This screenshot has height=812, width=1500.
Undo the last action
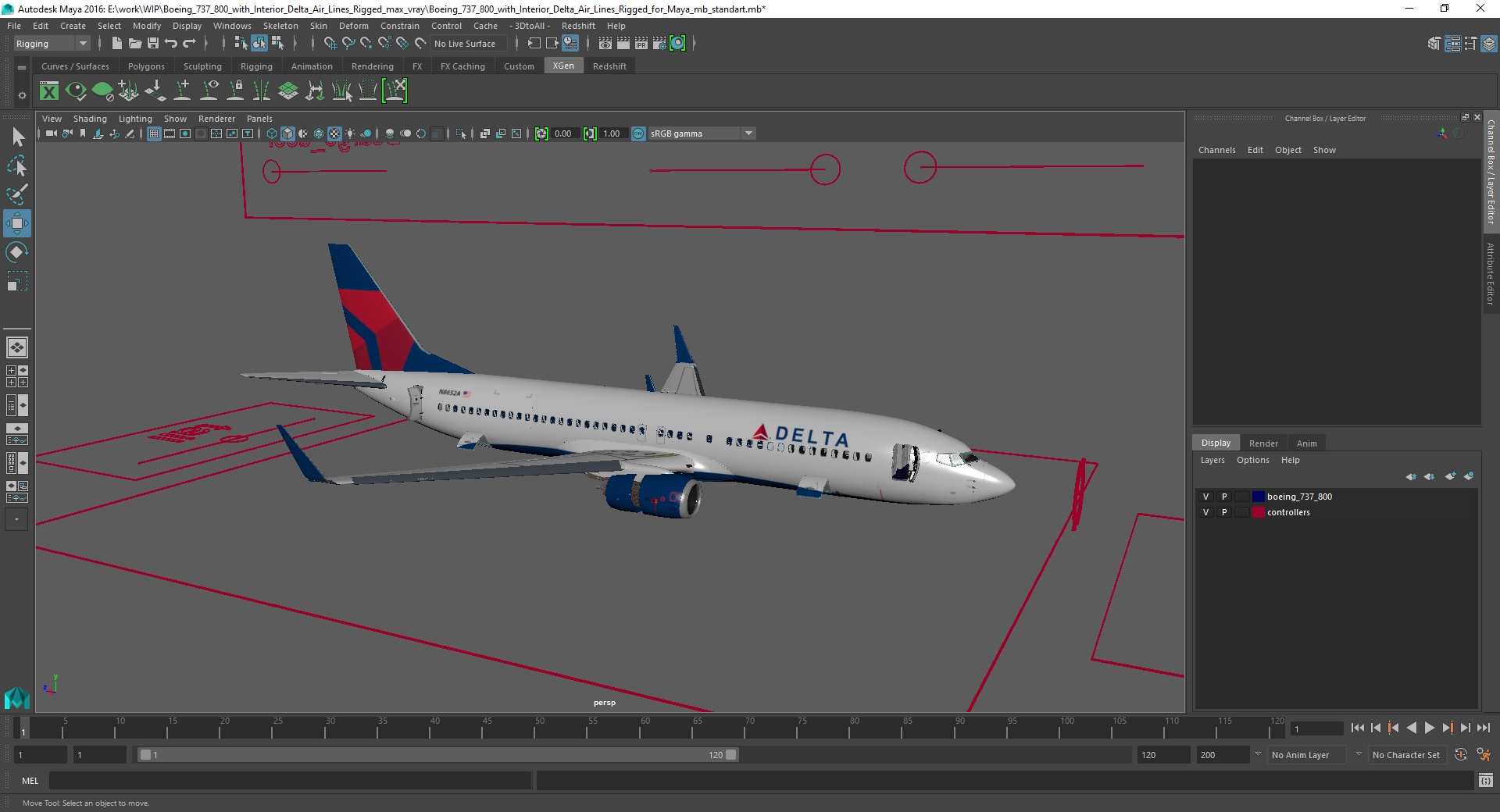(x=171, y=44)
